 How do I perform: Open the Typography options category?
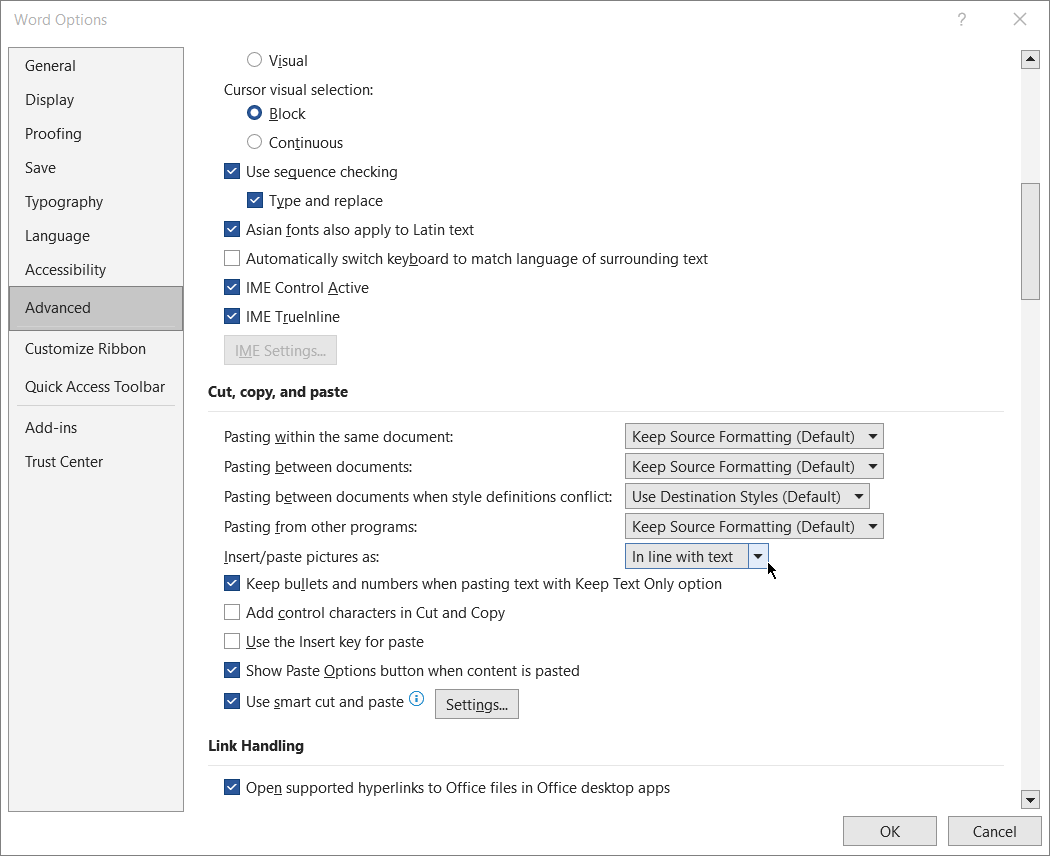[x=96, y=202]
